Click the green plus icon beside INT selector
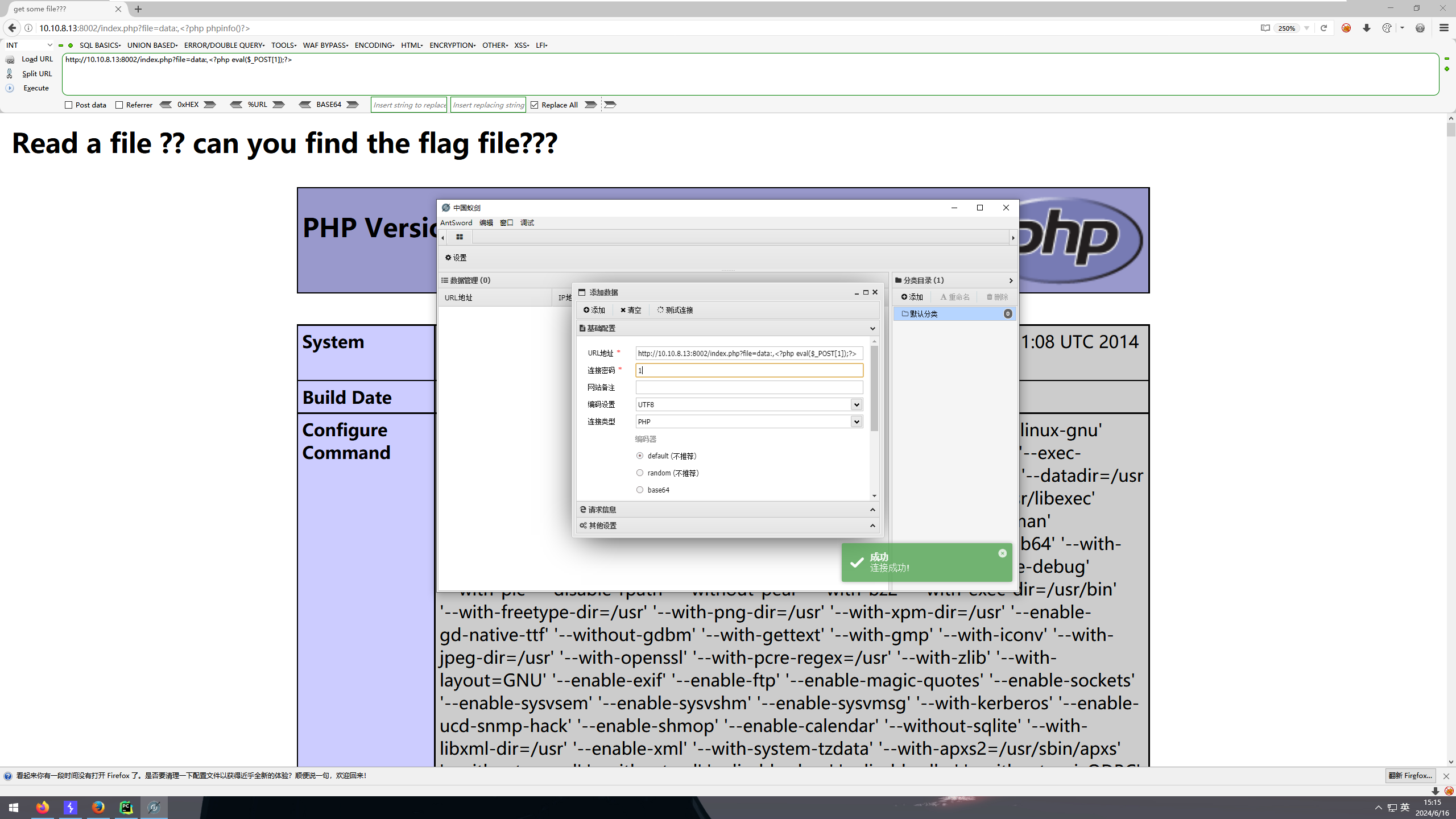The height and width of the screenshot is (819, 1456). point(71,45)
